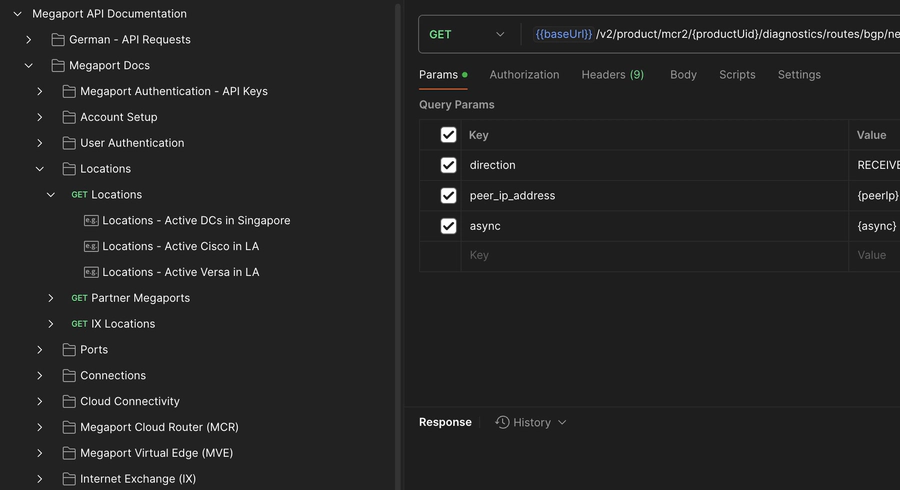
Task: Toggle the async parameter checkbox
Action: [448, 226]
